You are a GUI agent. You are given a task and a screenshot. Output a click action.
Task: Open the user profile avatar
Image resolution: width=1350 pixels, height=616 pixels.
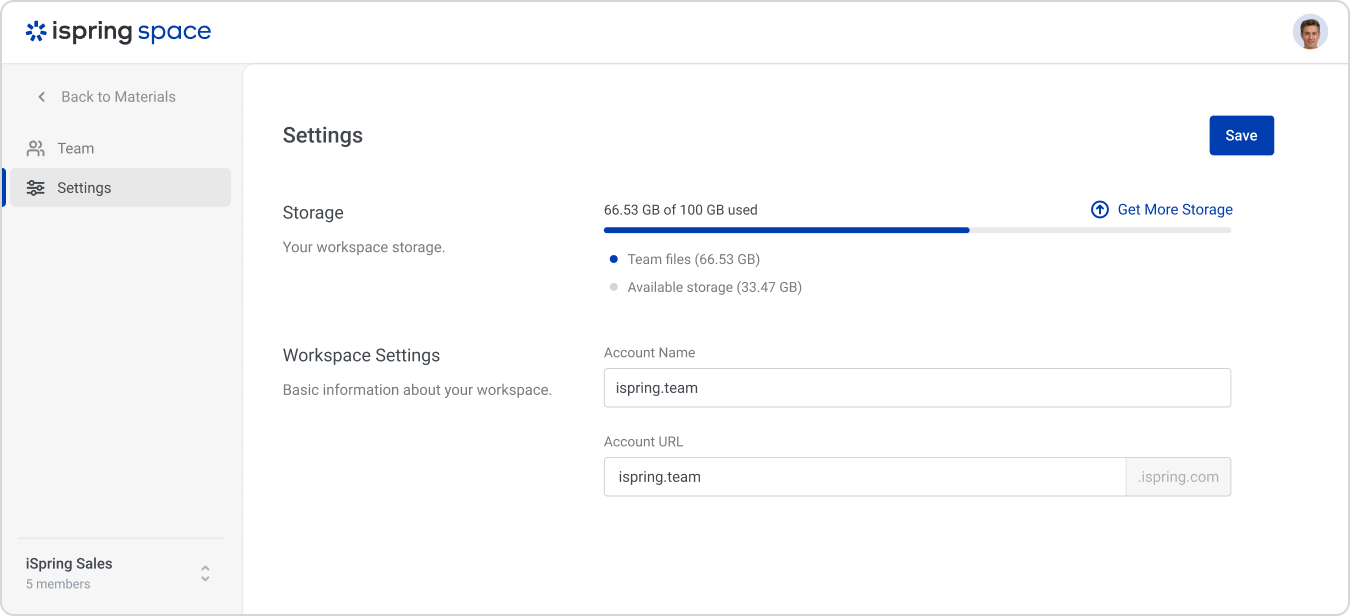tap(1309, 32)
